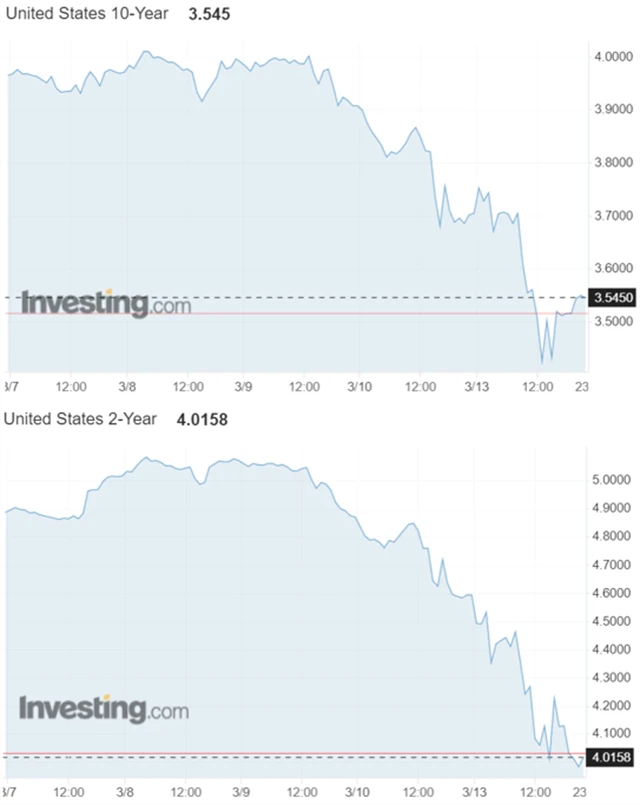Image resolution: width=640 pixels, height=805 pixels.
Task: Select the 3/9 date on the 2-Year time axis
Action: pyautogui.click(x=245, y=788)
